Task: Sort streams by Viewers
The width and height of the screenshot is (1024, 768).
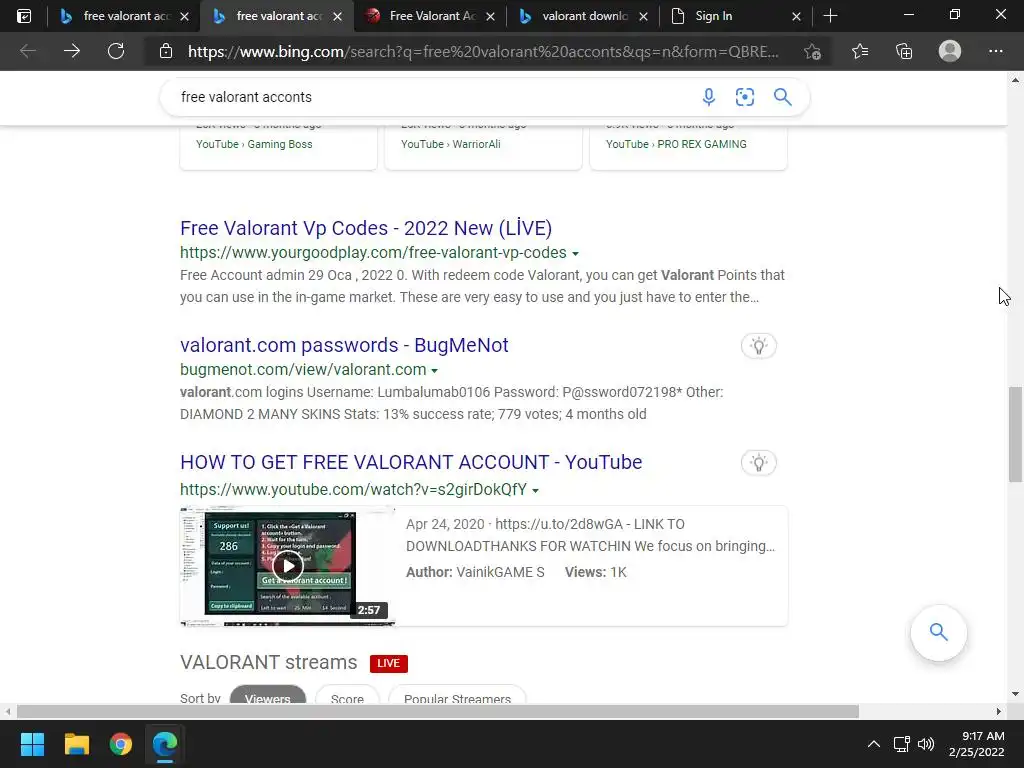Action: (x=268, y=696)
